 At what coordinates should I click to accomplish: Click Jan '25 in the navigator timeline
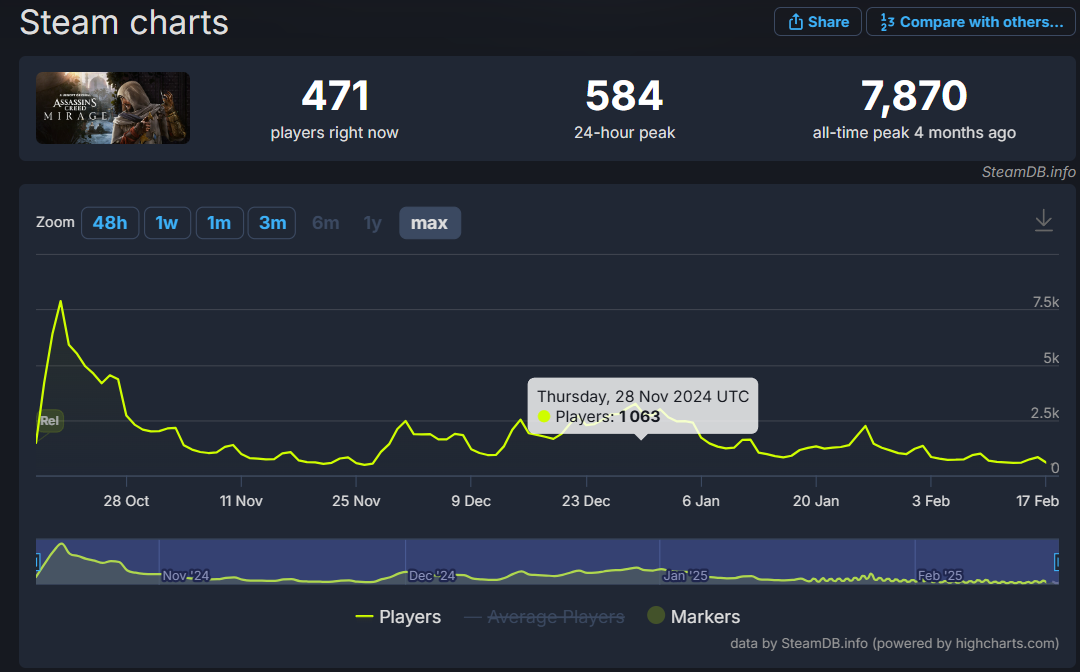click(x=685, y=576)
